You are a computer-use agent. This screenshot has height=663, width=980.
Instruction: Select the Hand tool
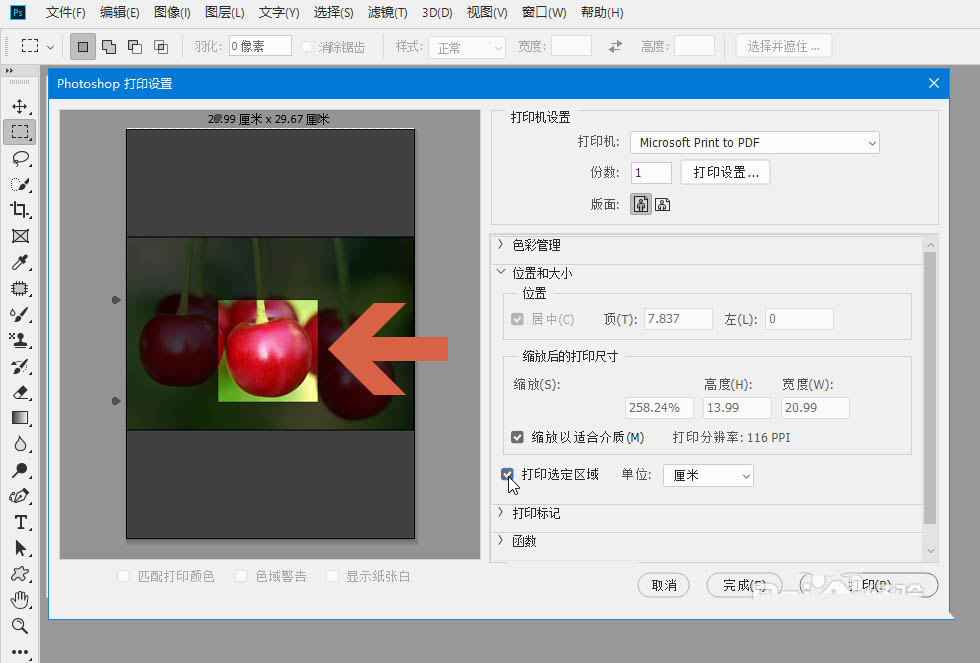20,600
